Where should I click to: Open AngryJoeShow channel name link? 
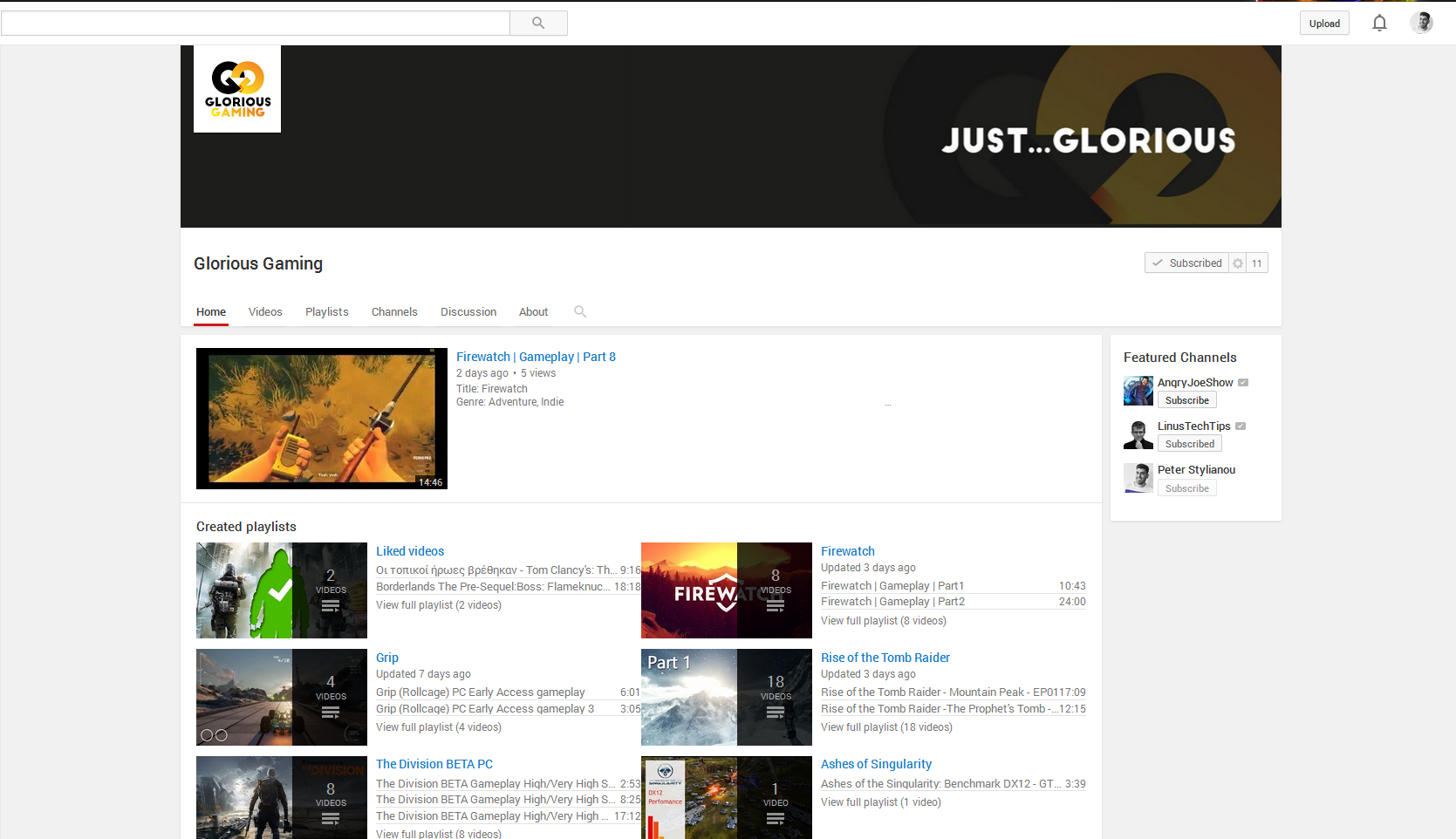1195,383
